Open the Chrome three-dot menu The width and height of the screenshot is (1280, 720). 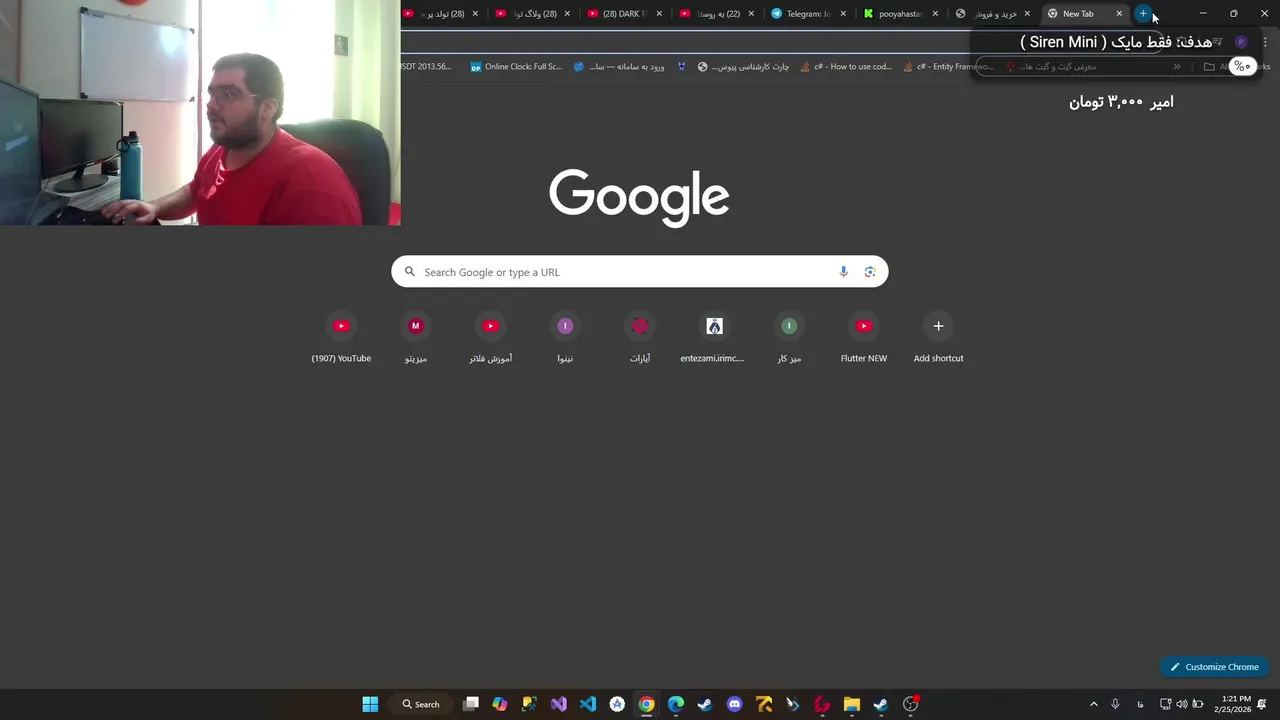click(x=1265, y=42)
